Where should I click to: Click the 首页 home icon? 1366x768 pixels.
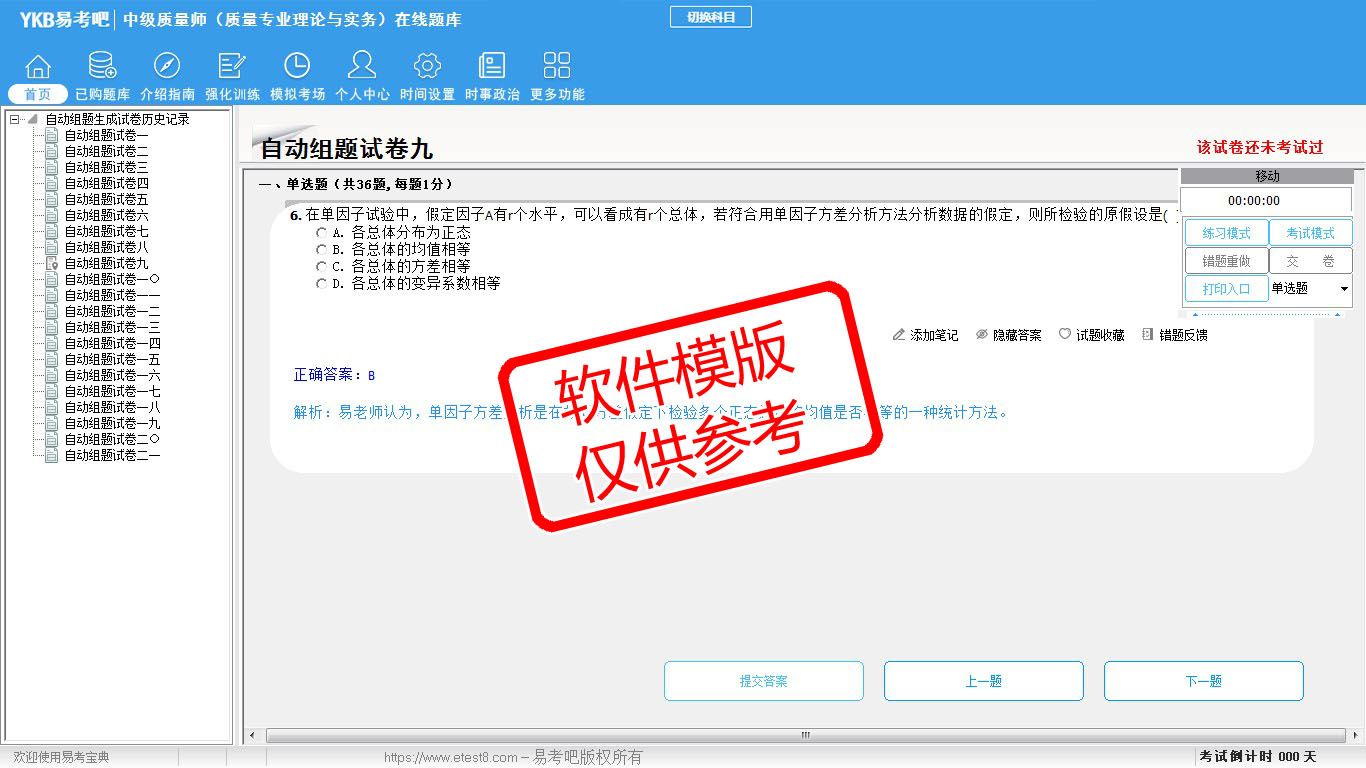38,67
